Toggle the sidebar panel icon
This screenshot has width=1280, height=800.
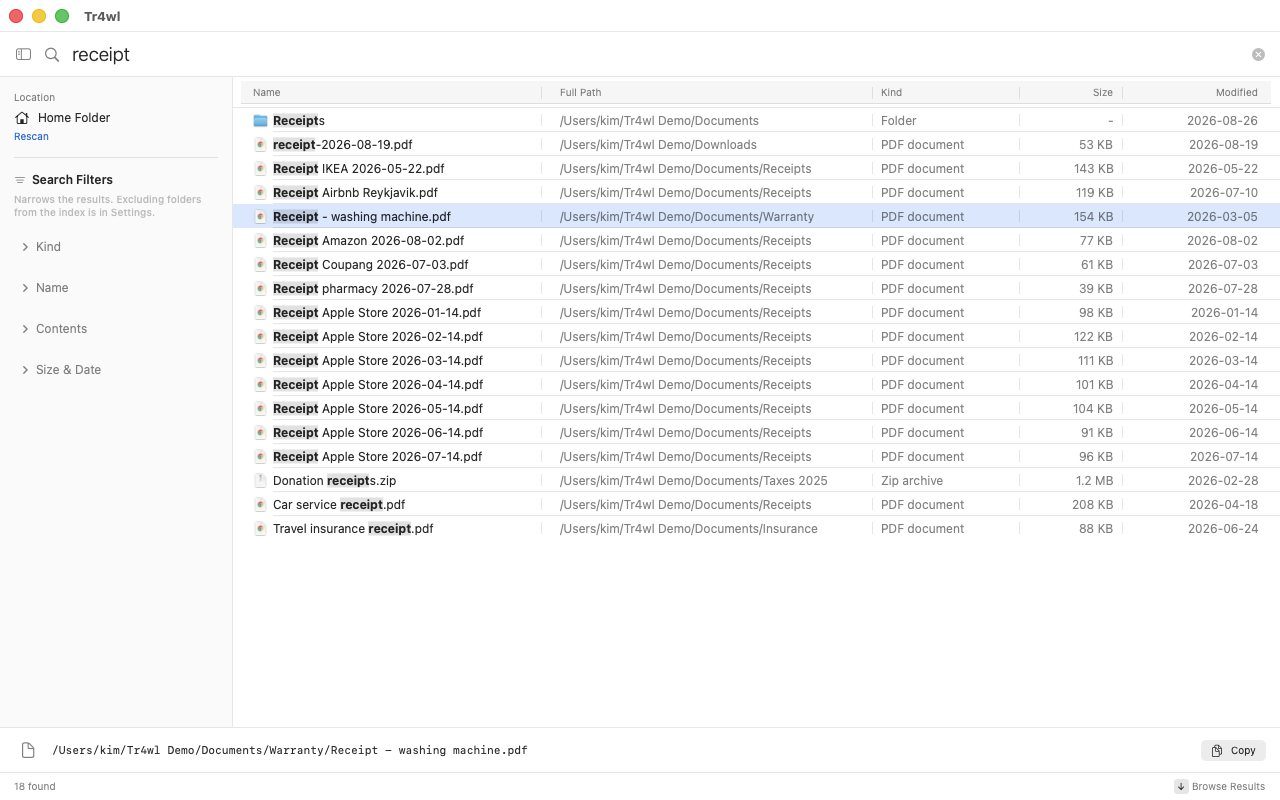[23, 54]
